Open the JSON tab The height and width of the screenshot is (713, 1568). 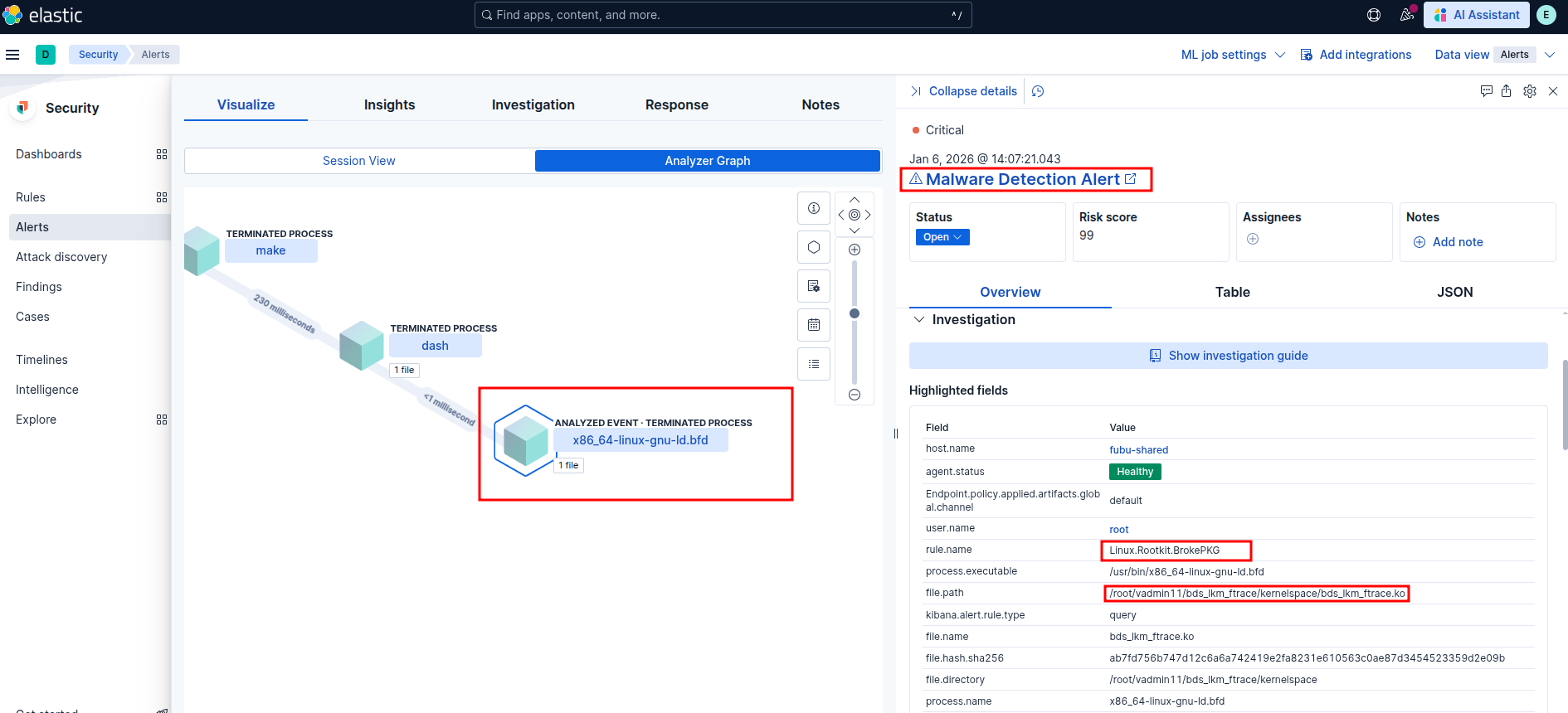click(x=1454, y=292)
